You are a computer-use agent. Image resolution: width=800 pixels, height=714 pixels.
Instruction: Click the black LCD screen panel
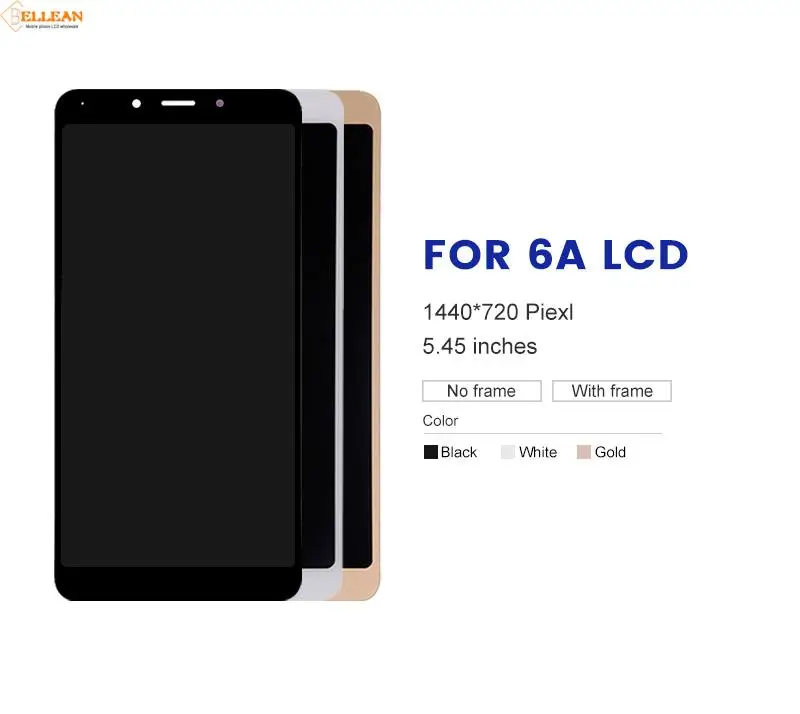[178, 345]
